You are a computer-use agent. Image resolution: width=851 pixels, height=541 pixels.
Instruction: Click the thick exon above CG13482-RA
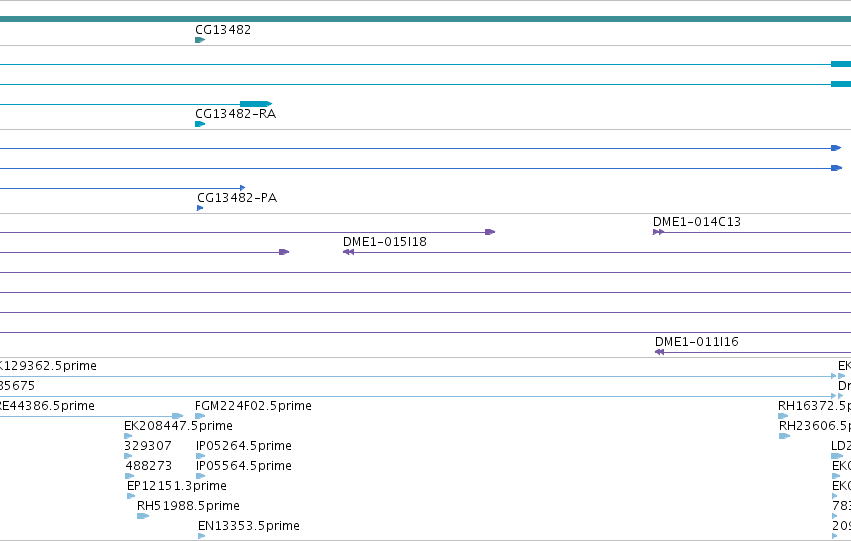256,104
